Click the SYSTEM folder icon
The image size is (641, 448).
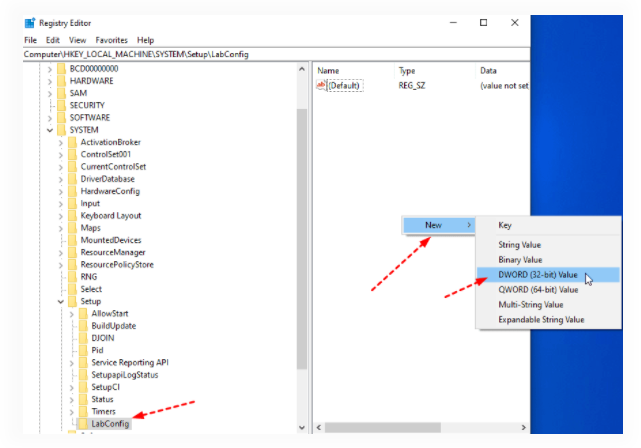pyautogui.click(x=61, y=130)
